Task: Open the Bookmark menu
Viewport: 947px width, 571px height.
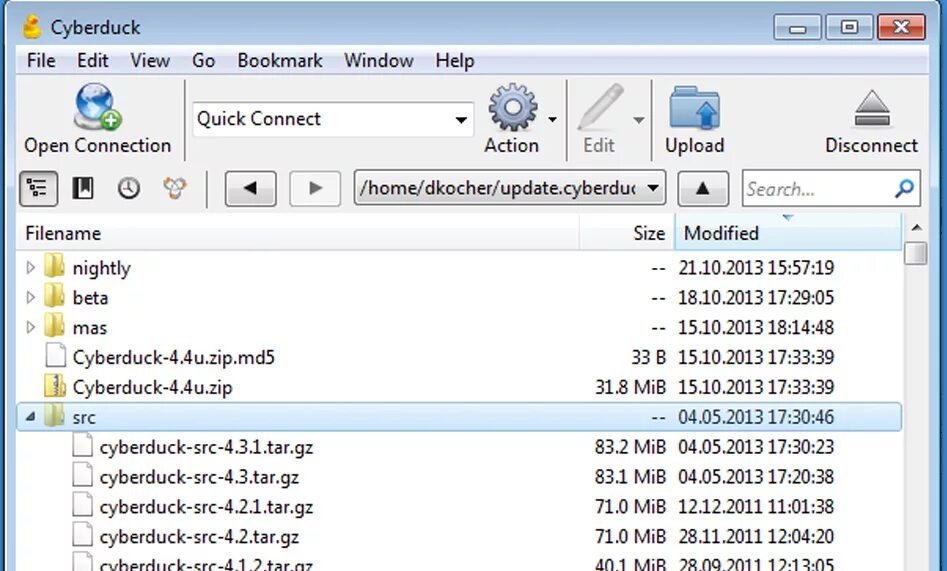Action: 280,60
